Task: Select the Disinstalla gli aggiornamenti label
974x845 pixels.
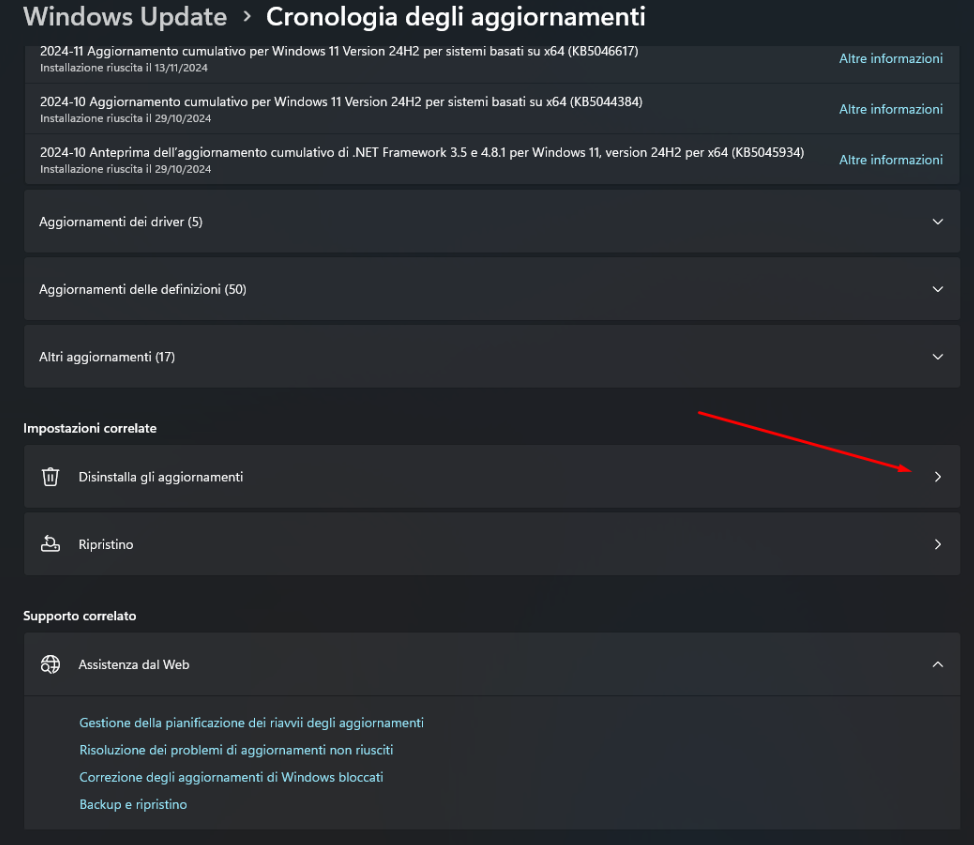Action: [x=161, y=477]
